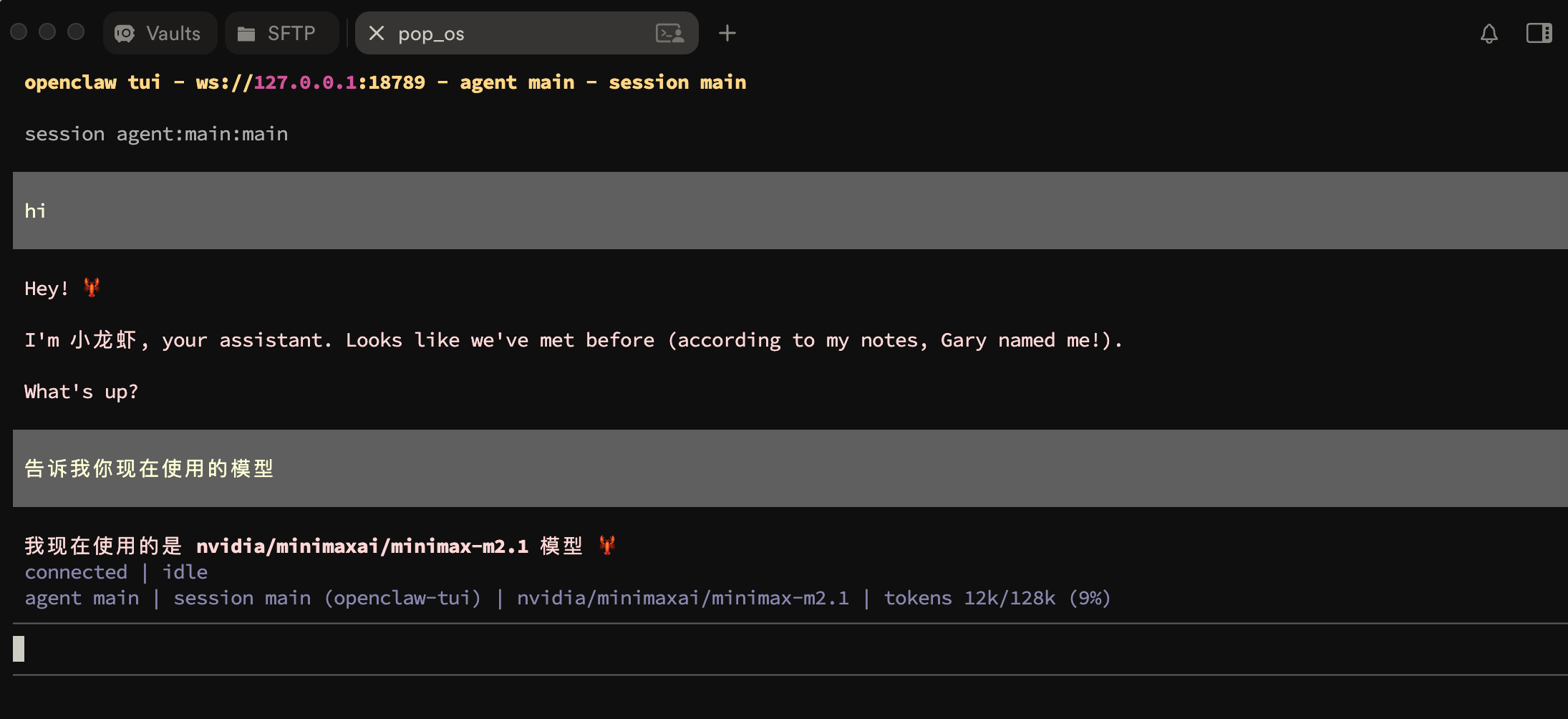1568x719 pixels.
Task: Click the Vaults safe icon
Action: (x=125, y=34)
